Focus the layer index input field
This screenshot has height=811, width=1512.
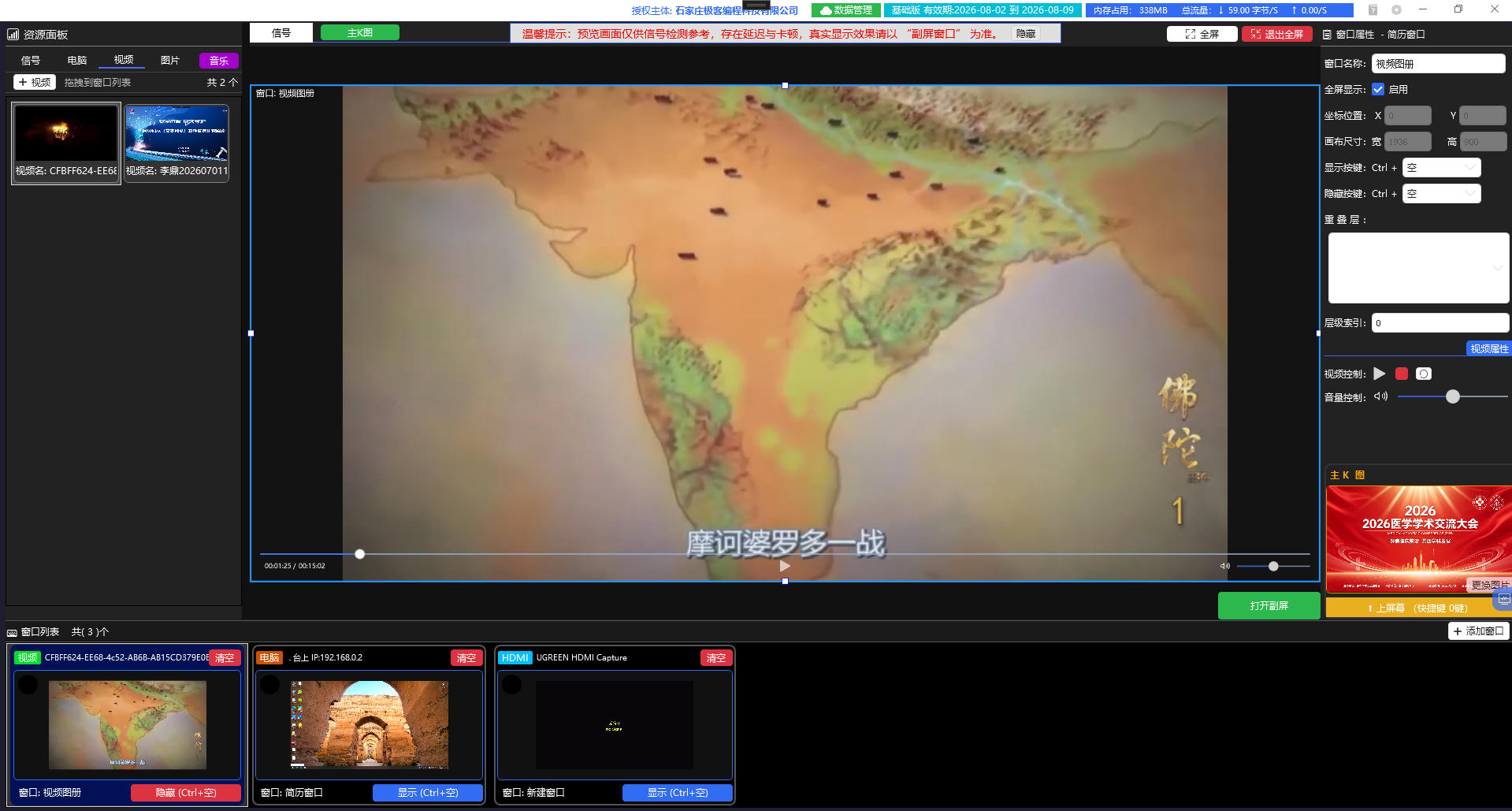tap(1440, 323)
